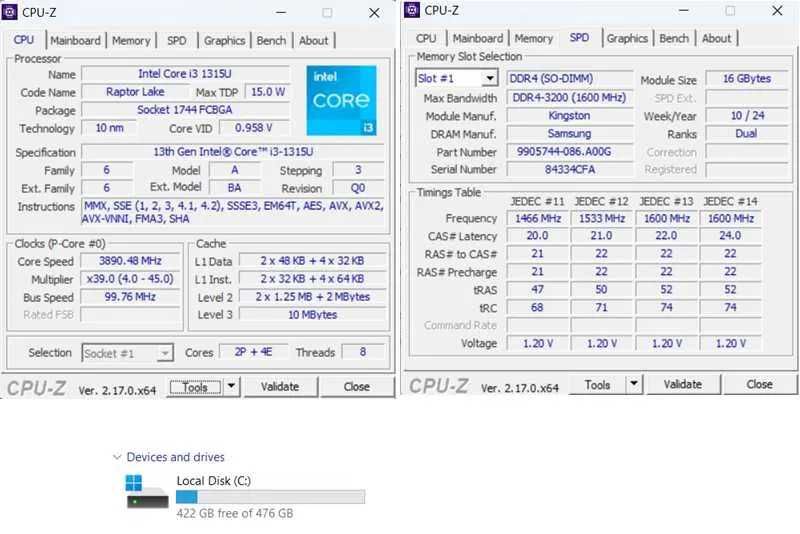800x534 pixels.
Task: Click the Threads value 8
Action: coord(363,352)
